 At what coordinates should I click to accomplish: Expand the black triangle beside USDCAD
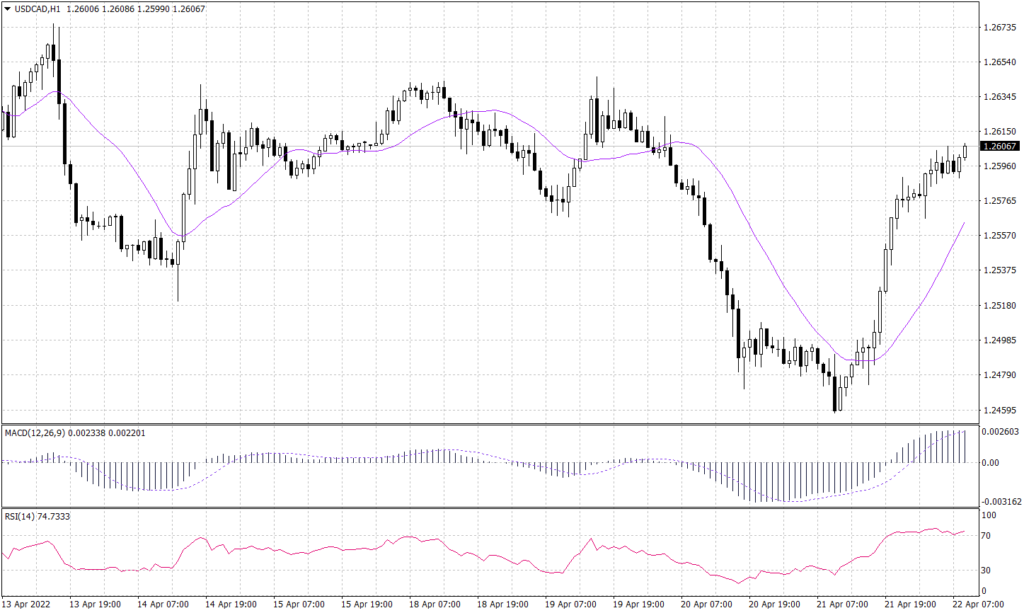(x=9, y=9)
